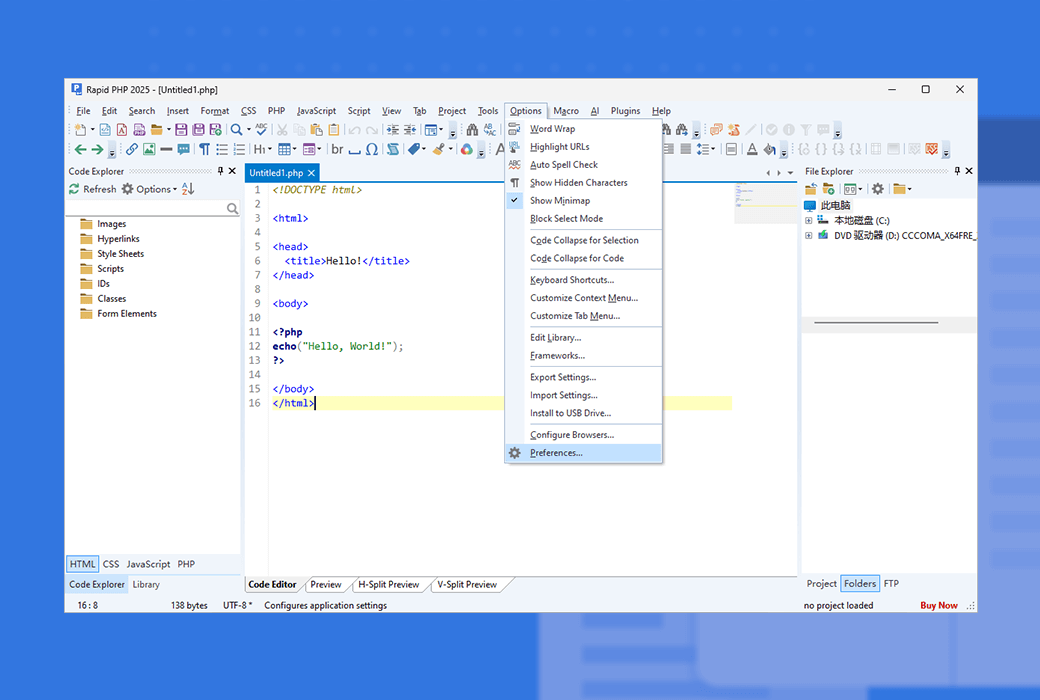The height and width of the screenshot is (700, 1040).
Task: Click the Buy Now link
Action: pyautogui.click(x=939, y=605)
